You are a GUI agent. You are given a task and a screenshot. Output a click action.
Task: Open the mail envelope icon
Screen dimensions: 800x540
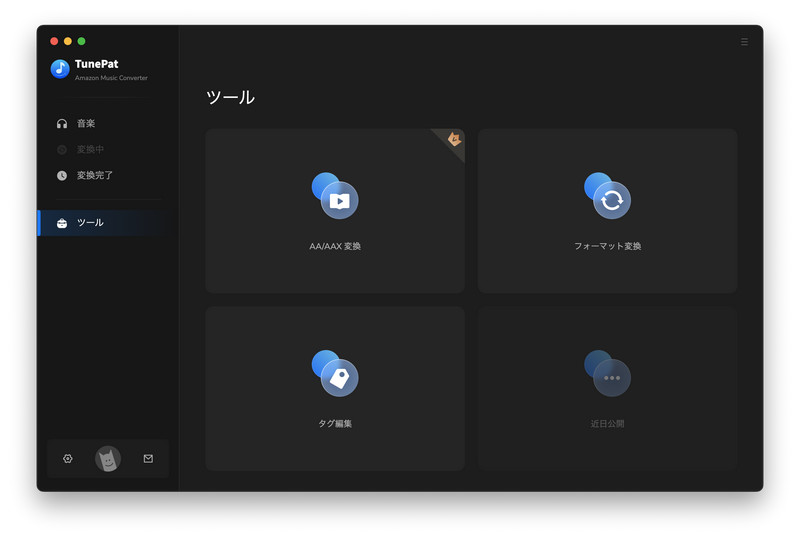point(148,459)
